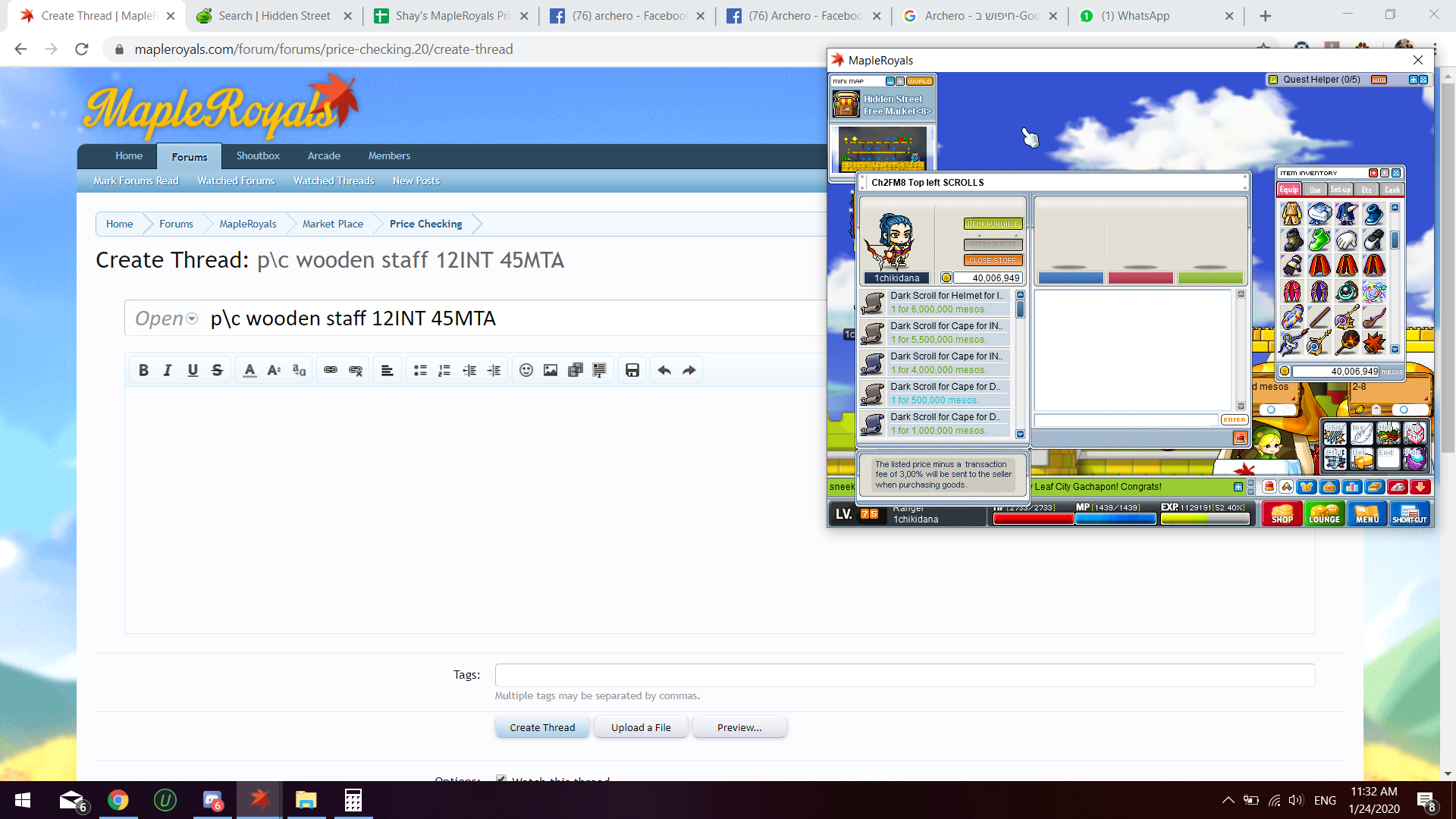
Task: Click the indent icon
Action: click(494, 370)
